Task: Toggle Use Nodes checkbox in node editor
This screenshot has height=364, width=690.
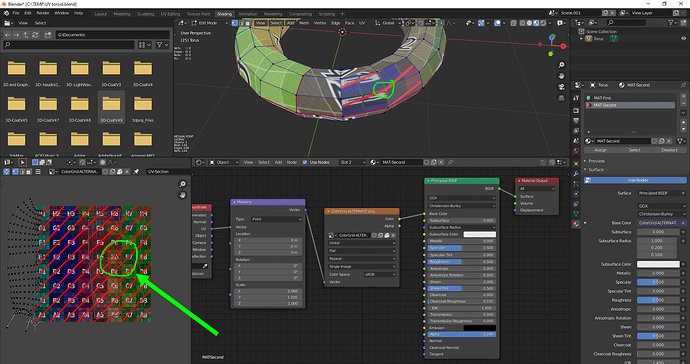Action: click(305, 162)
